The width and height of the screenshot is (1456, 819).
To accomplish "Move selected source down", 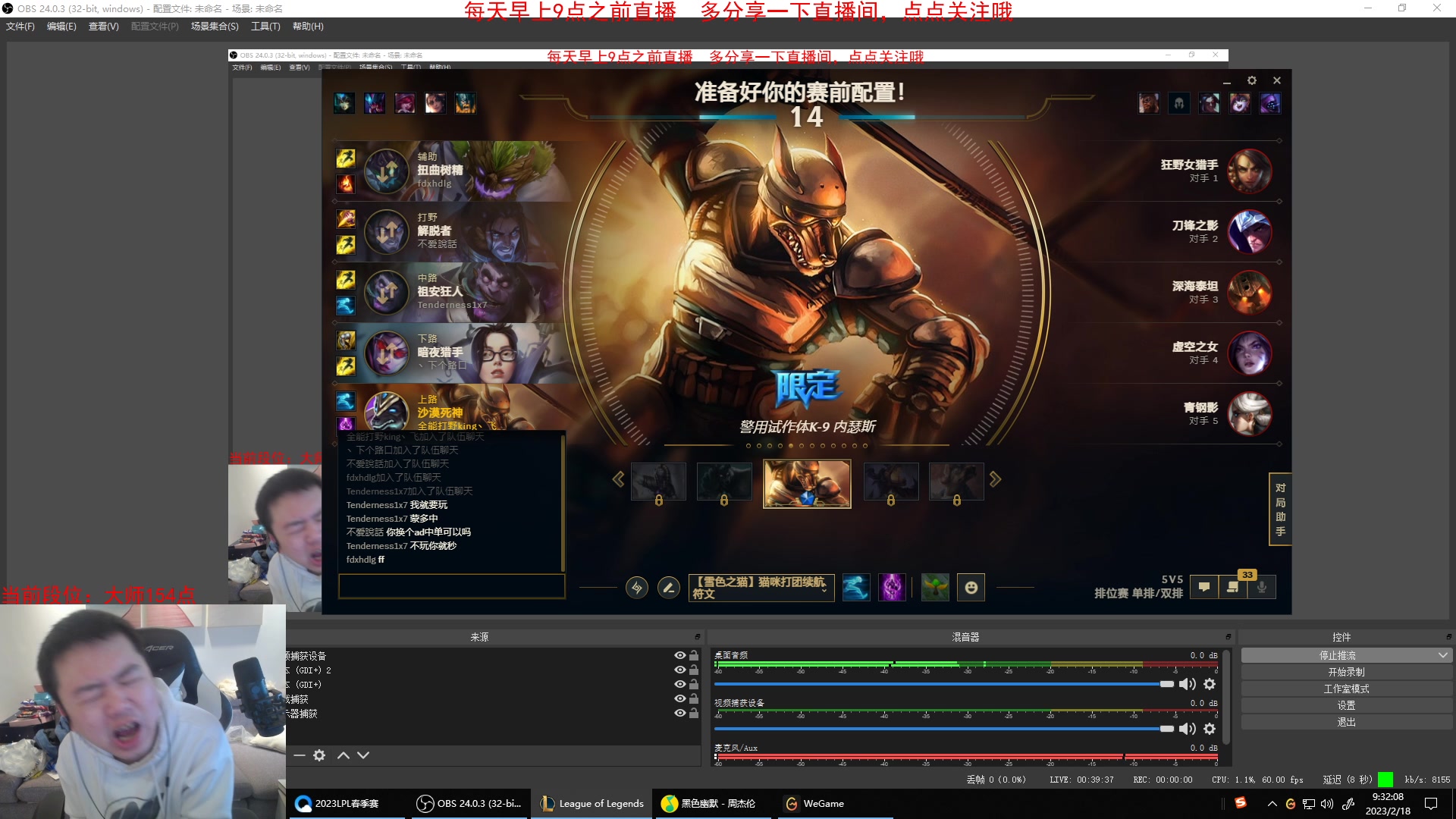I will pyautogui.click(x=363, y=755).
